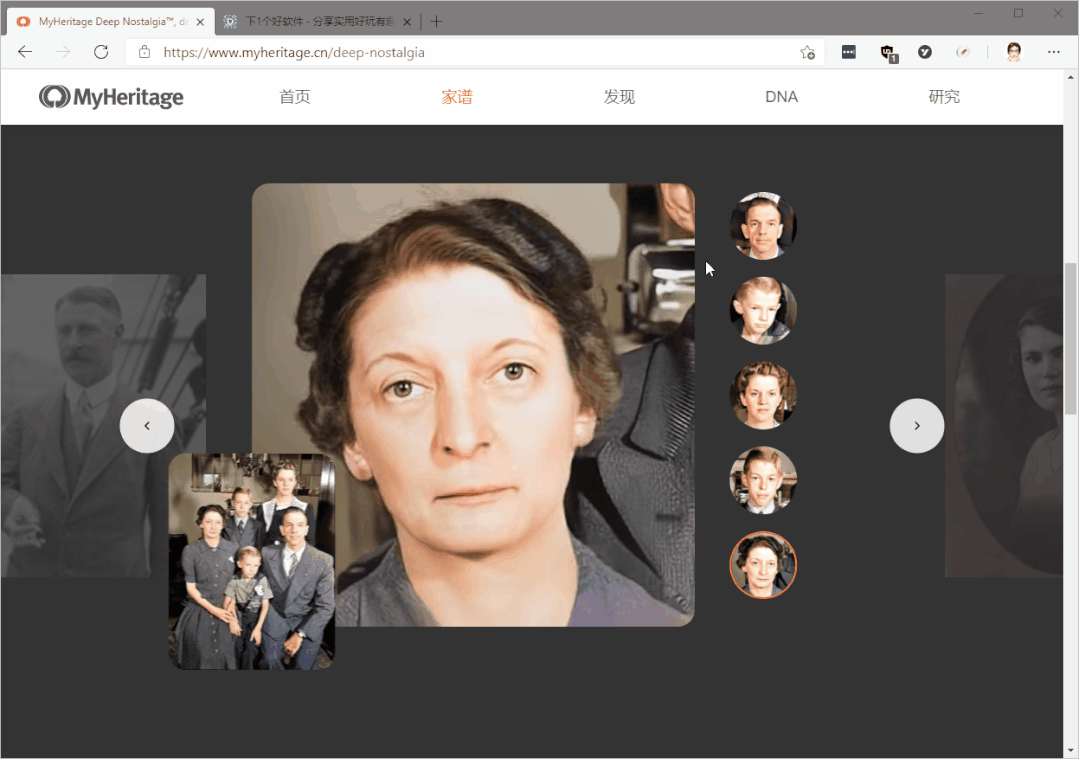Click the scrollbar down arrow
Image resolution: width=1079 pixels, height=759 pixels.
tap(1071, 751)
